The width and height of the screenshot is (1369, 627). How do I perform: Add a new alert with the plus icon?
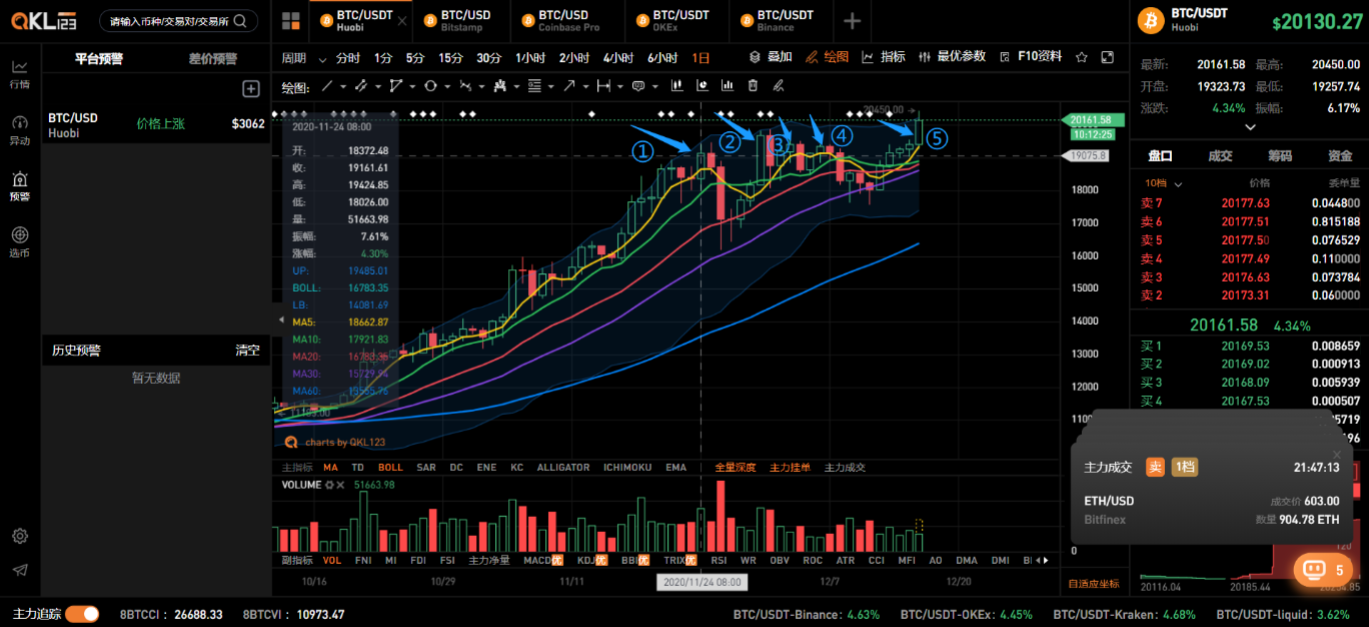(251, 89)
